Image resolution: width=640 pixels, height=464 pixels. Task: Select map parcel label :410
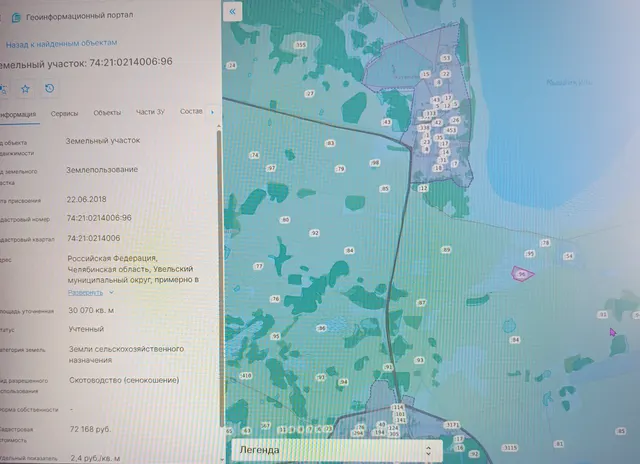point(247,375)
